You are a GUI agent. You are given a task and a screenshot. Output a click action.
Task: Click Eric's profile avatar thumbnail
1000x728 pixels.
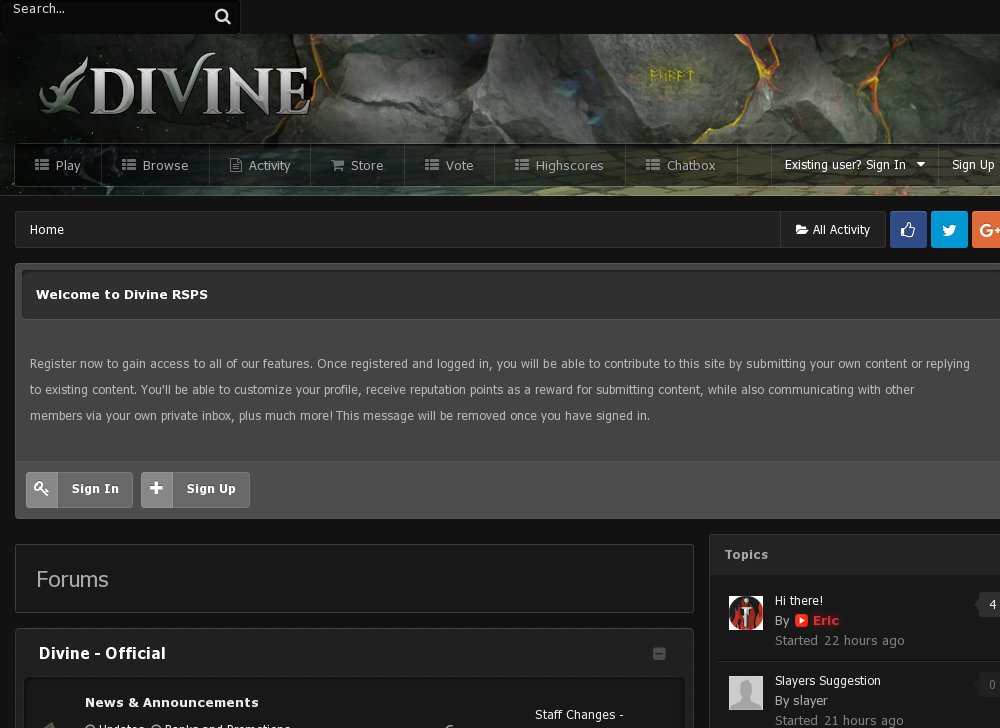745,612
